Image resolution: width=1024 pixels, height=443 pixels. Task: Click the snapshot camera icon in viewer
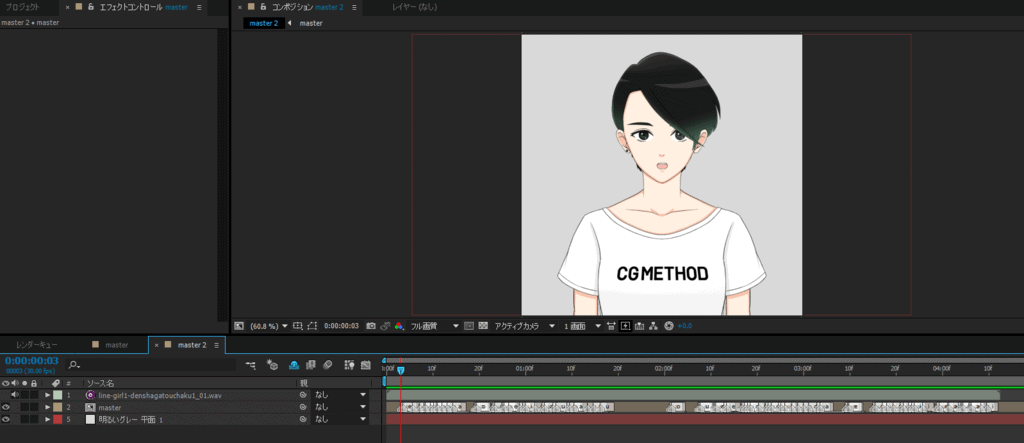click(x=371, y=326)
